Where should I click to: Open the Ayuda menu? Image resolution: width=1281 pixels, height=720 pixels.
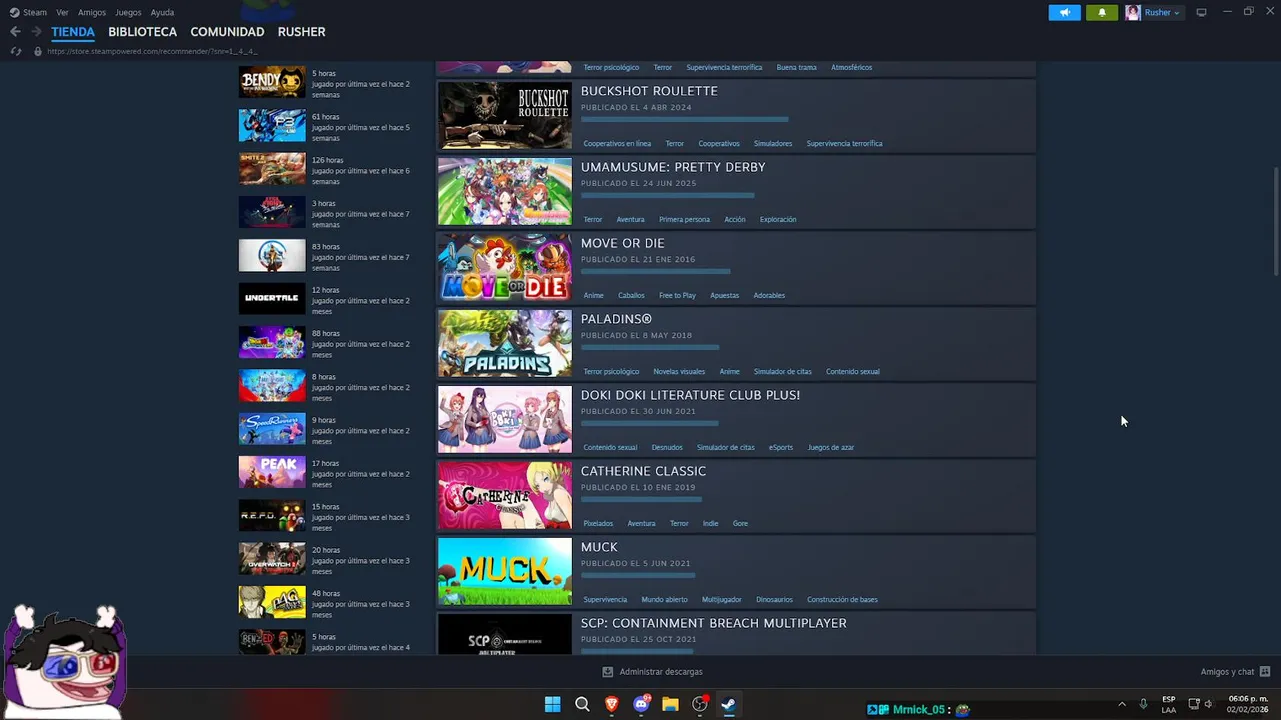click(x=162, y=12)
